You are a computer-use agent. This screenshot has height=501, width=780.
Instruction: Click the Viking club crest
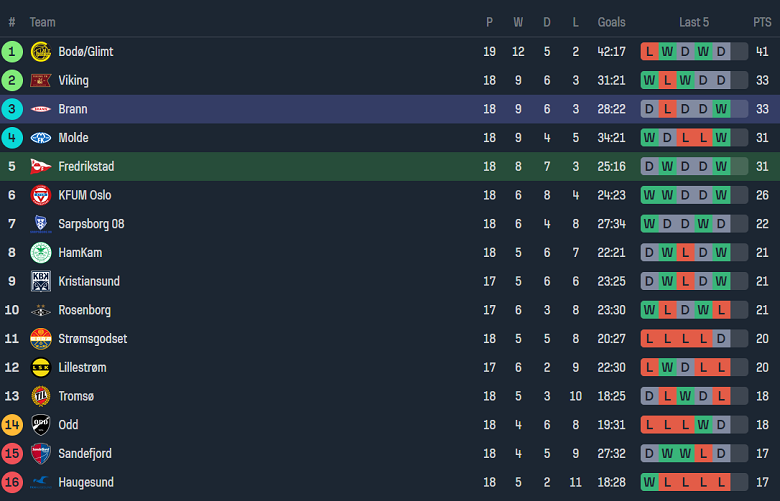coord(41,81)
